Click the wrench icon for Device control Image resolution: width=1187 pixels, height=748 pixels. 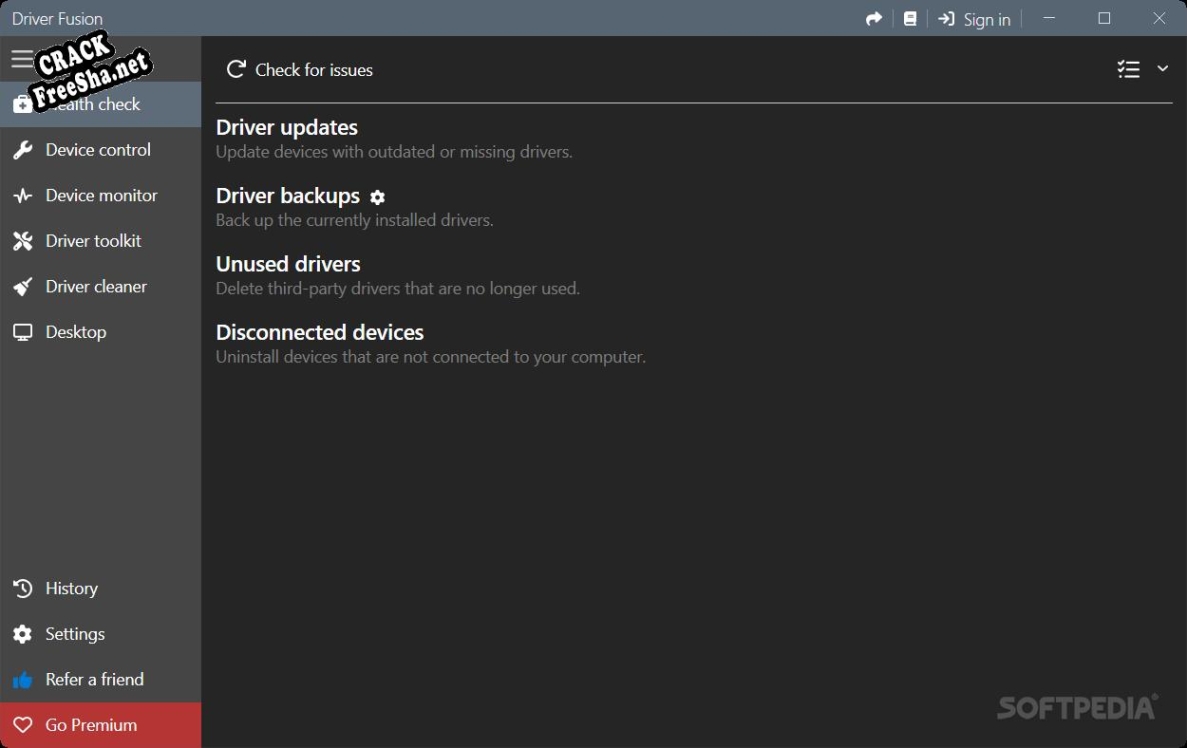tap(23, 150)
